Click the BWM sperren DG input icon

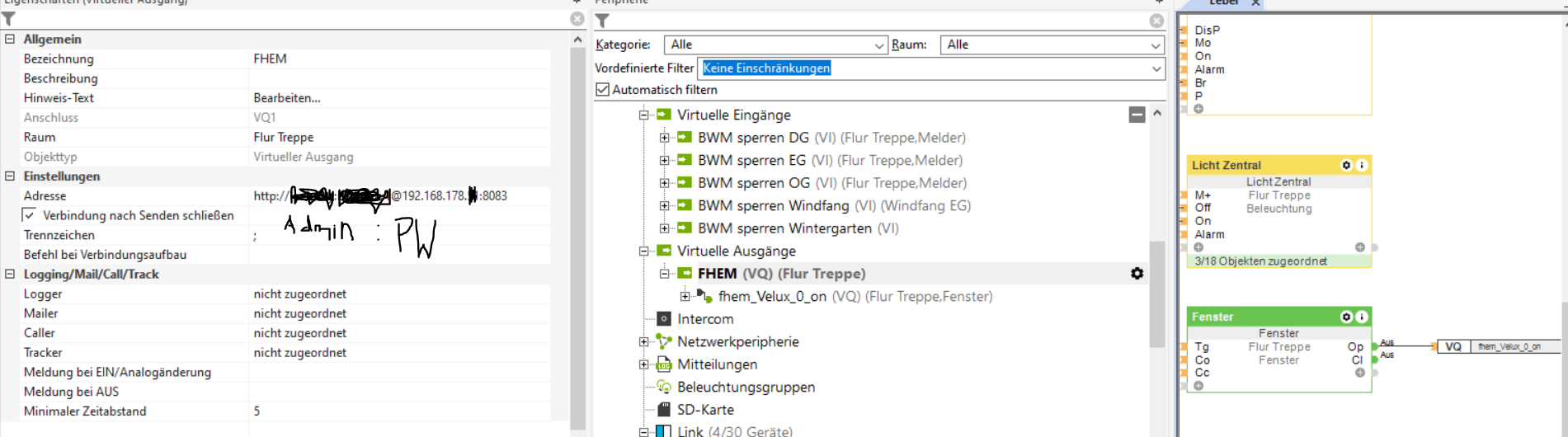(x=685, y=137)
